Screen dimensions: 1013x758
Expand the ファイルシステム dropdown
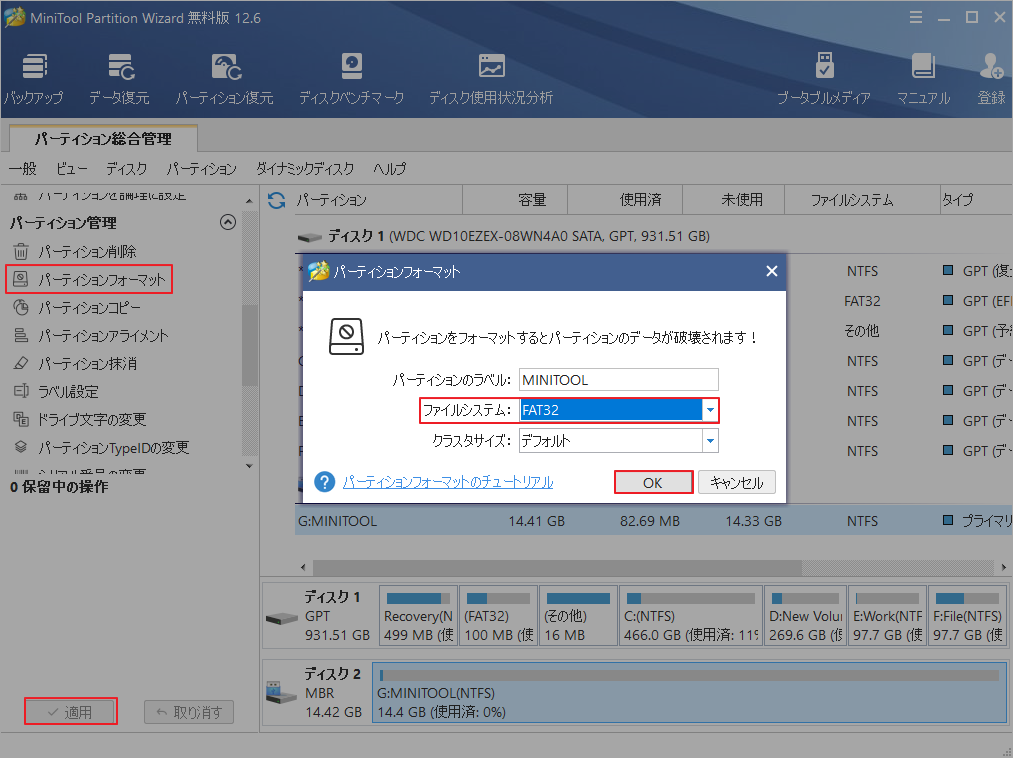pyautogui.click(x=709, y=410)
